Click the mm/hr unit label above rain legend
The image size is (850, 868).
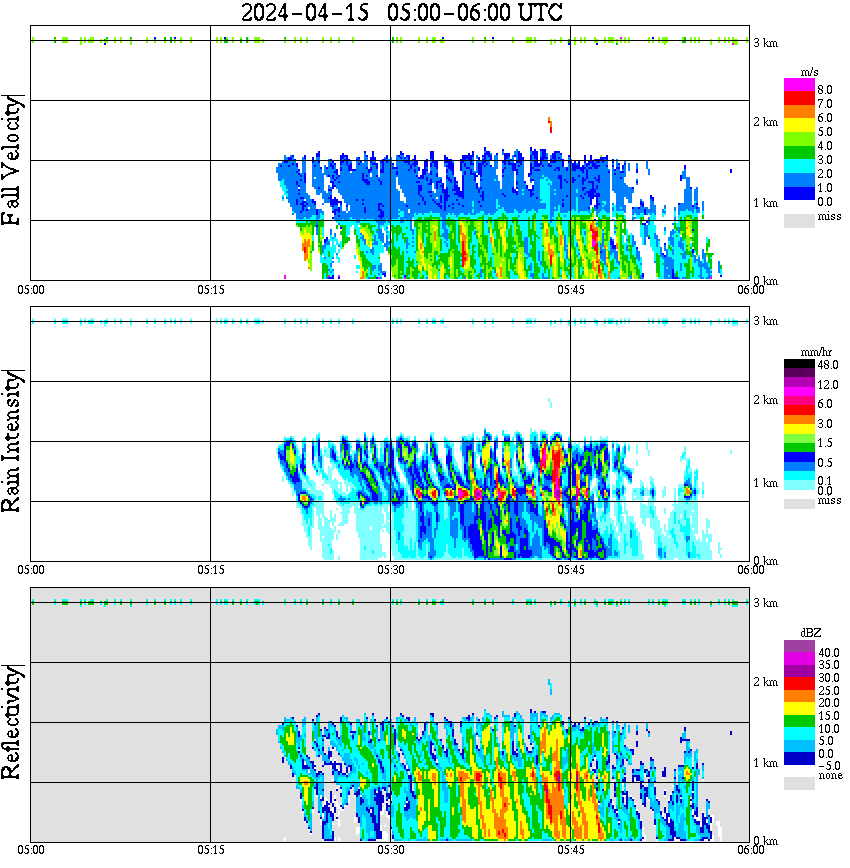tap(816, 353)
